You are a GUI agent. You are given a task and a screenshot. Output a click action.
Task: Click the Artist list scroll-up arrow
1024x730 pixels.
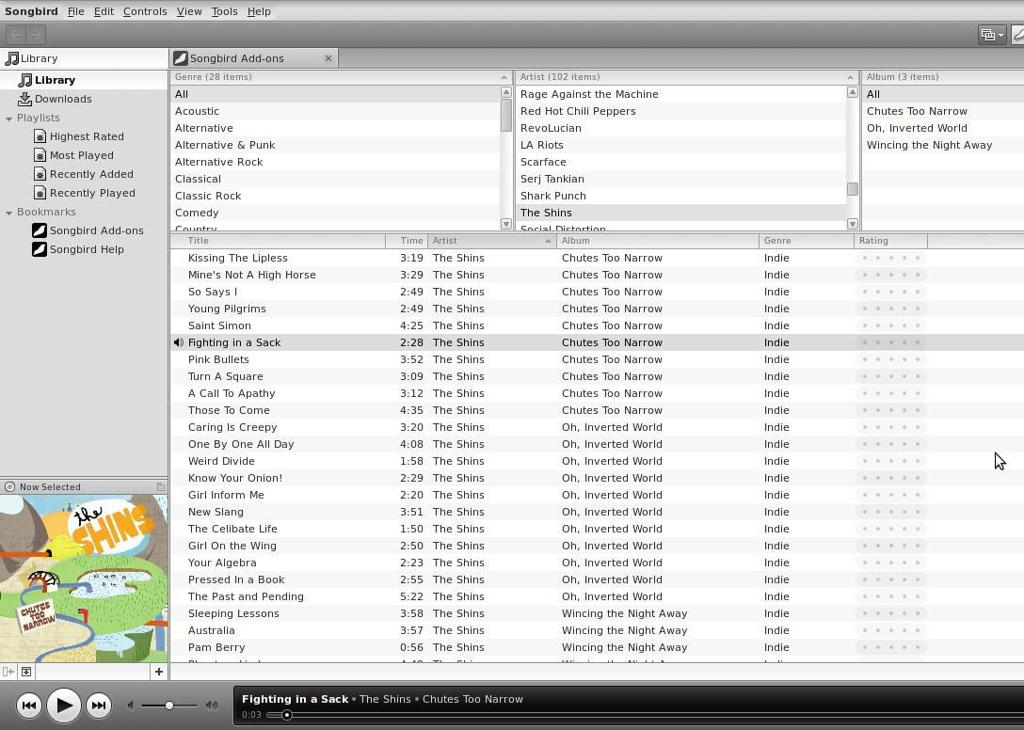click(x=852, y=92)
